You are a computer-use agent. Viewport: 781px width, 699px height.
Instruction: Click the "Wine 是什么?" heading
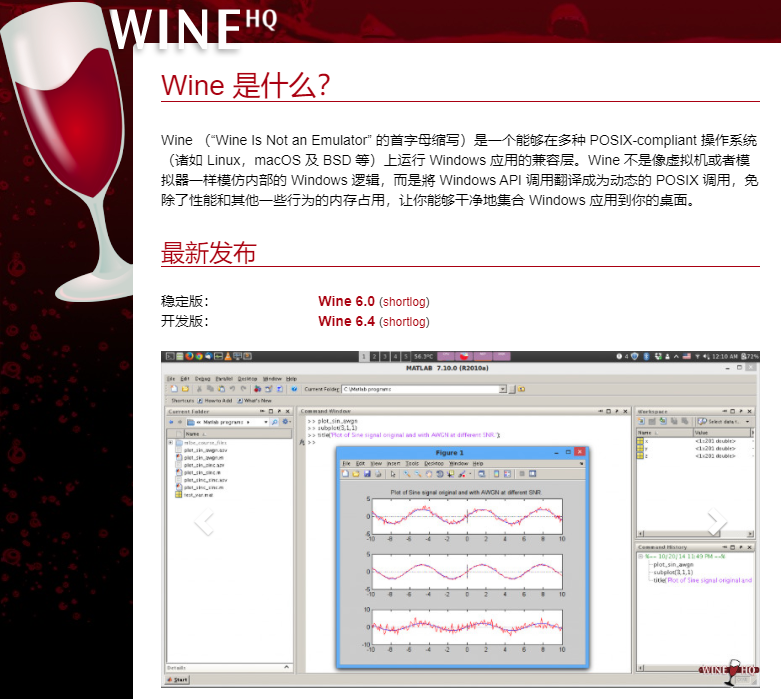click(x=246, y=85)
